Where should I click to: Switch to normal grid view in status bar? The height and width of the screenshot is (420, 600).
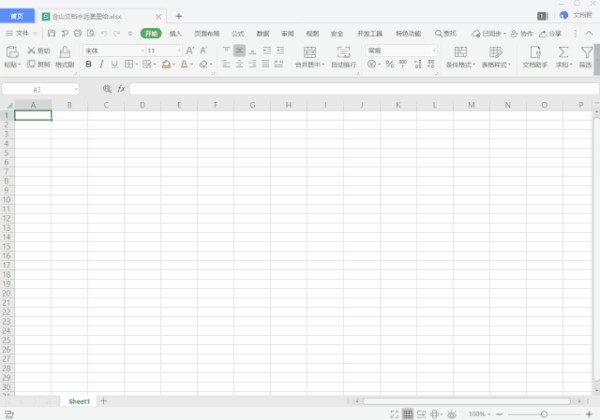tap(408, 414)
